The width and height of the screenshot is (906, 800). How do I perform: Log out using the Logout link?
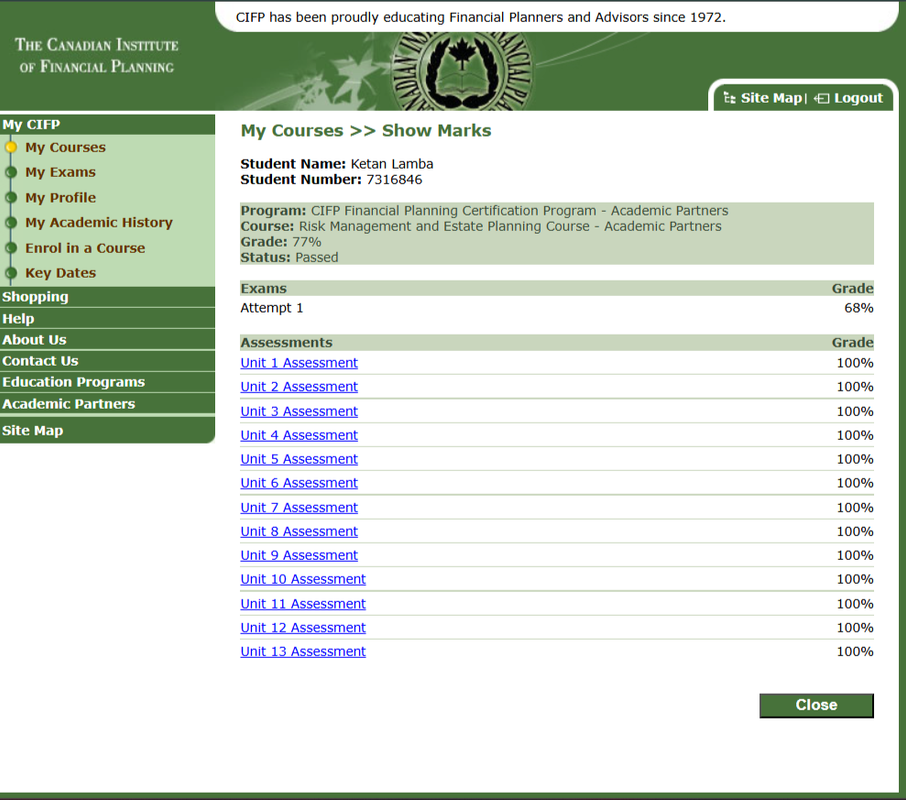858,98
